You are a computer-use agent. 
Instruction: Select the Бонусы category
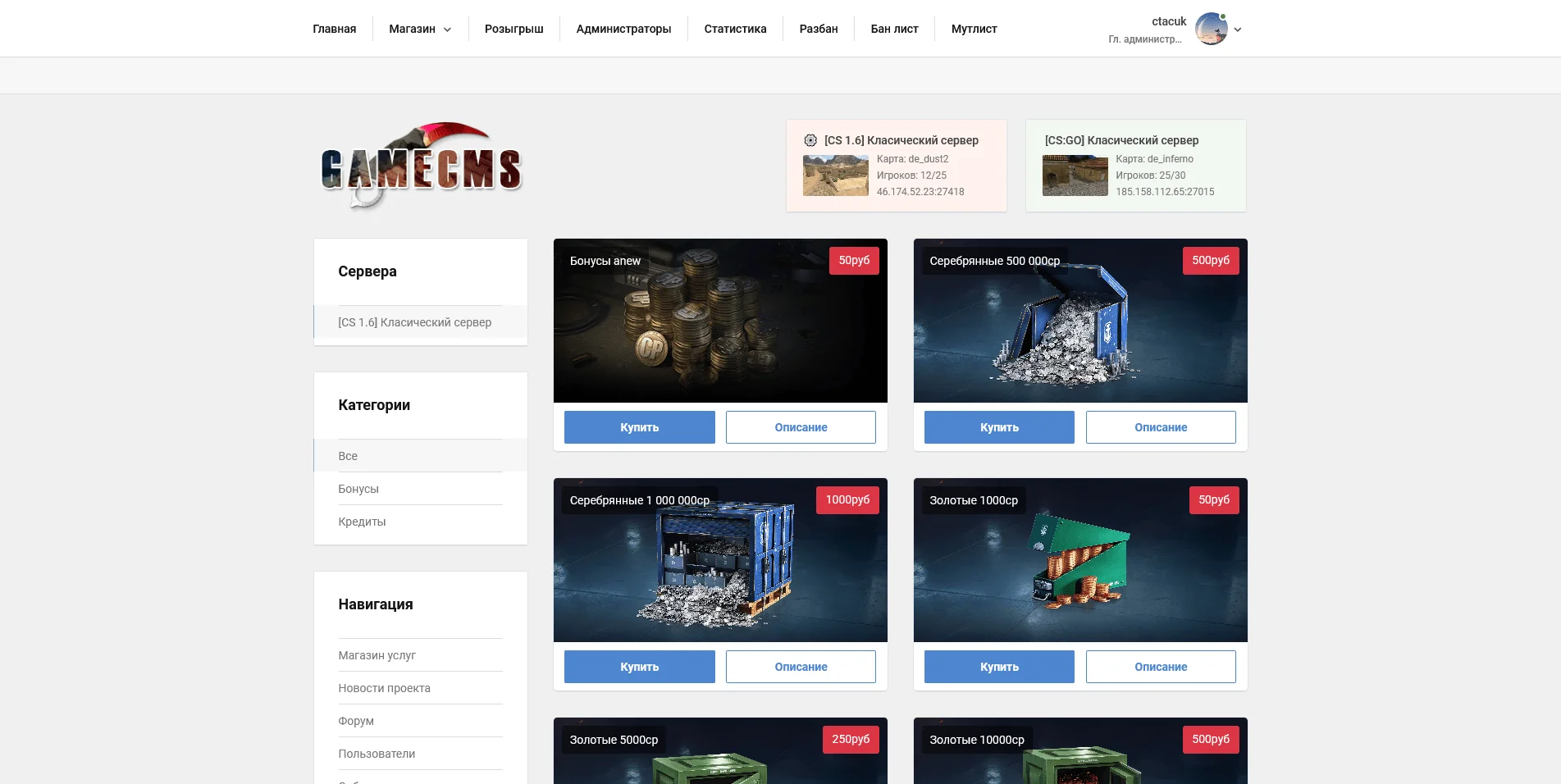[358, 489]
